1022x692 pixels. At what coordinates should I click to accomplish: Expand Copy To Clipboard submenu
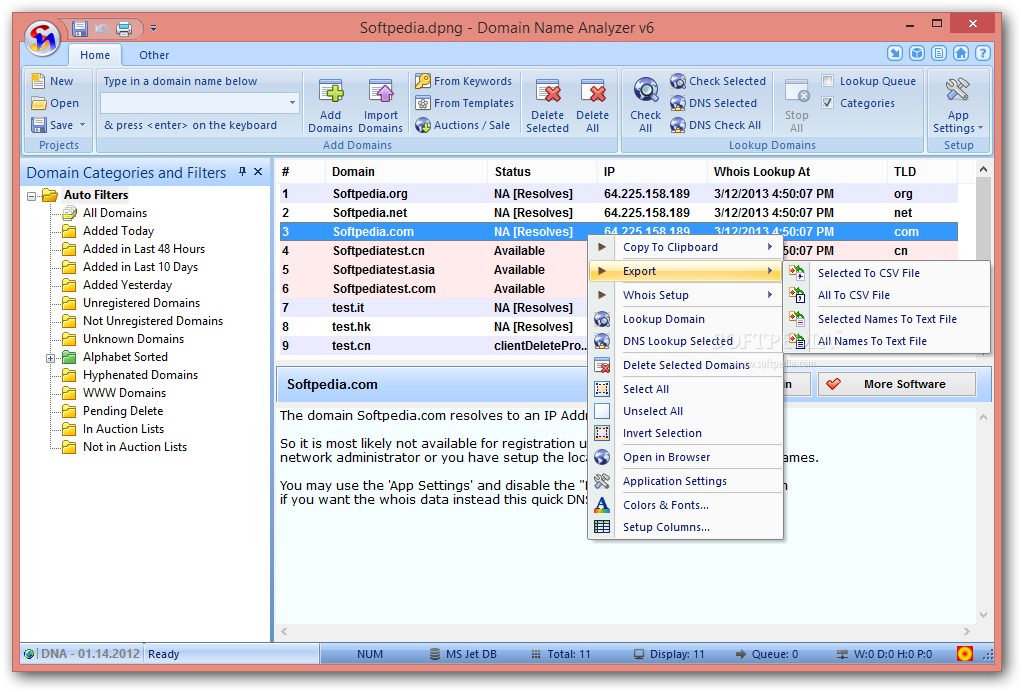(x=685, y=248)
